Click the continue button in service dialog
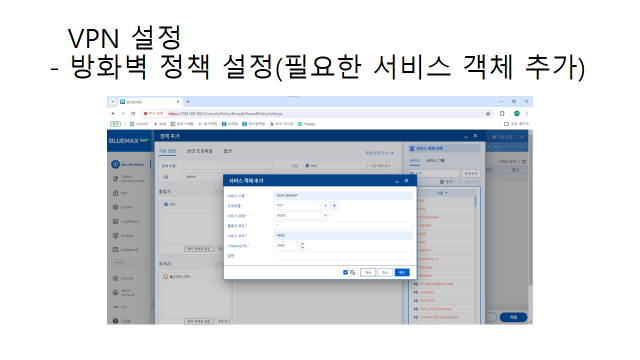This screenshot has width=640, height=360. coord(368,272)
